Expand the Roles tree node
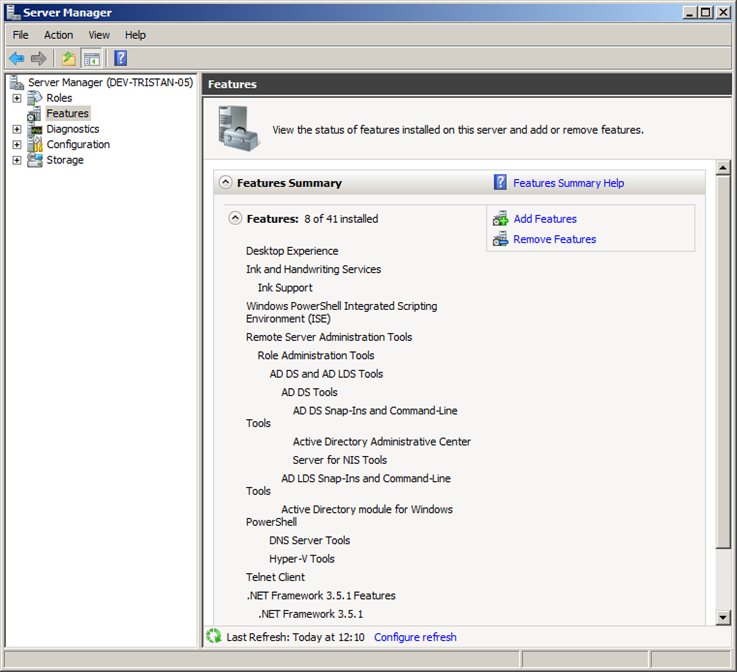The image size is (737, 672). [x=17, y=98]
